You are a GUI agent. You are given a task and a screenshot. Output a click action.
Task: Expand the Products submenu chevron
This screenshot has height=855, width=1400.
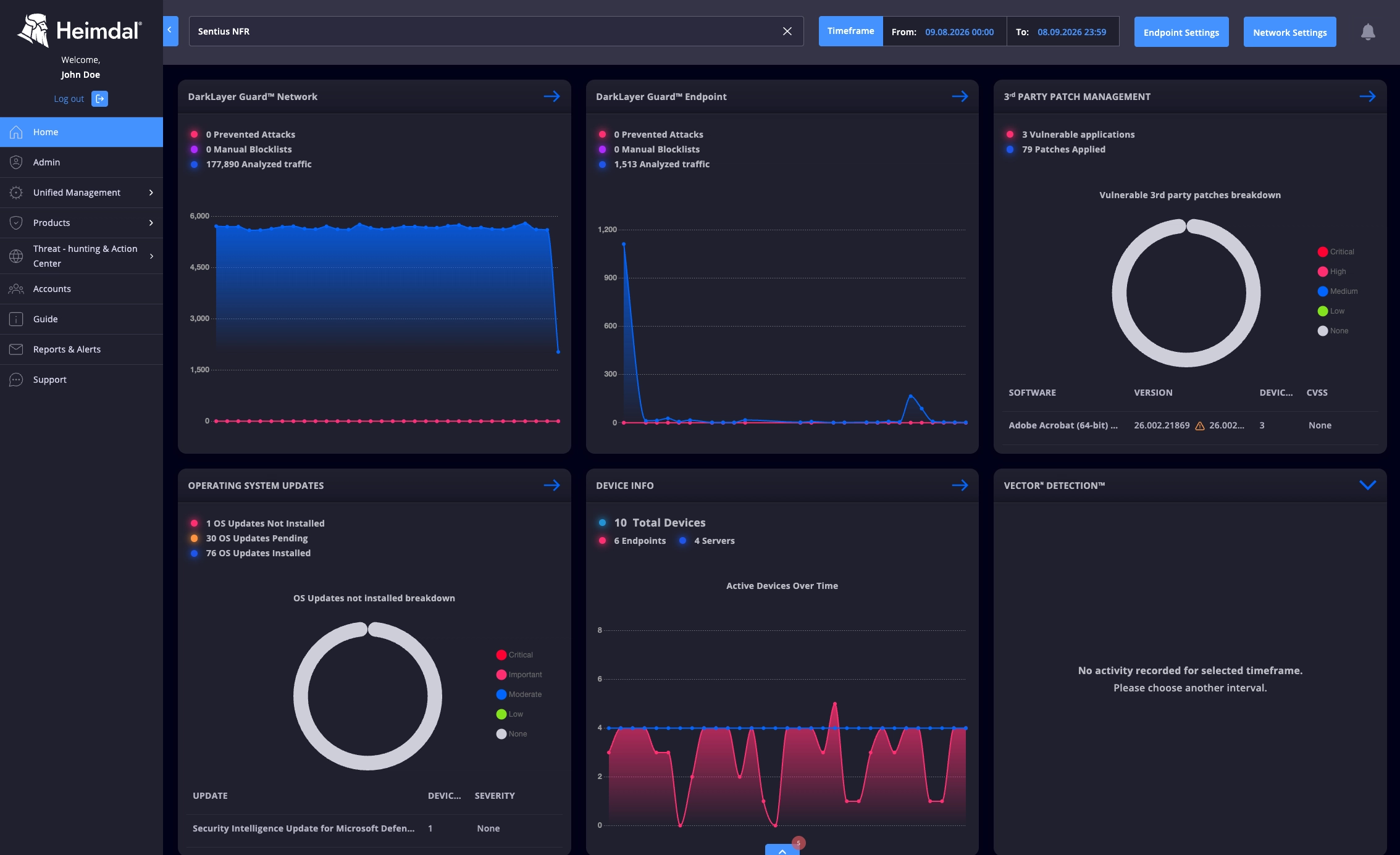point(151,223)
